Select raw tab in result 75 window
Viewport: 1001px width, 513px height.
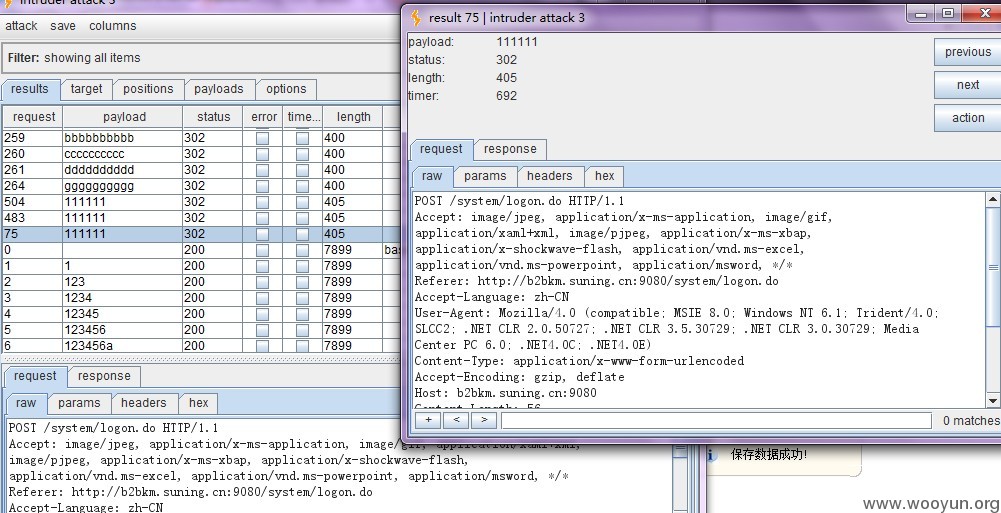[432, 176]
